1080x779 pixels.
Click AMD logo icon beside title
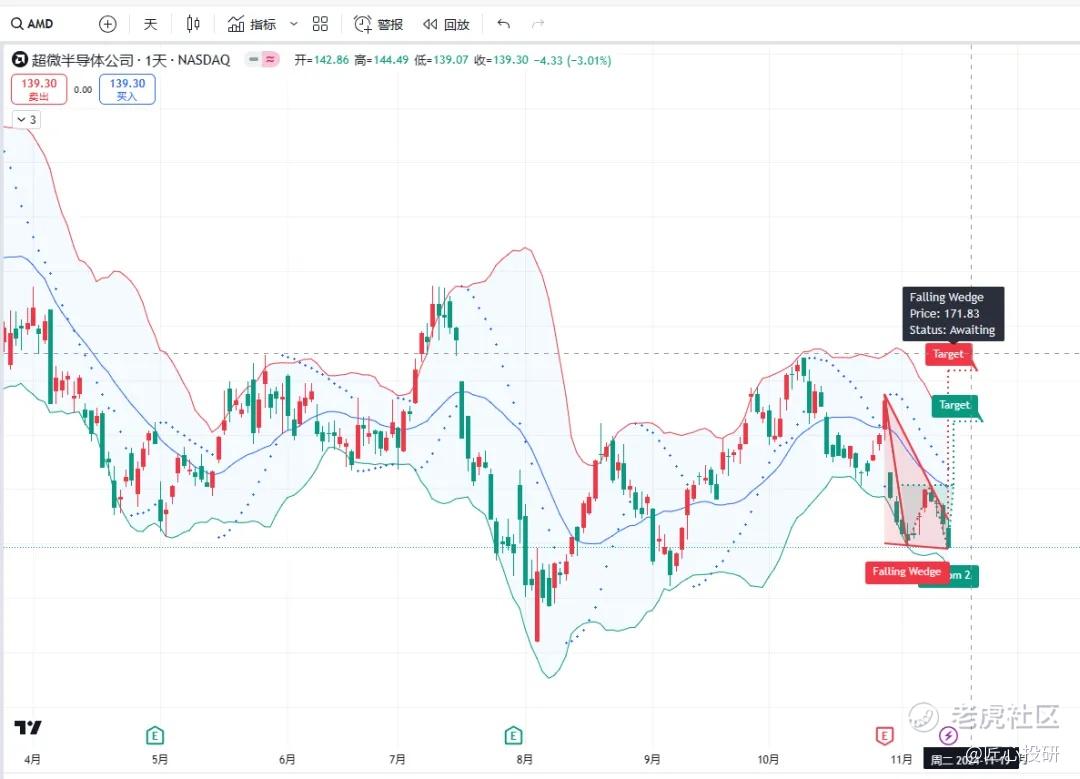[19, 60]
